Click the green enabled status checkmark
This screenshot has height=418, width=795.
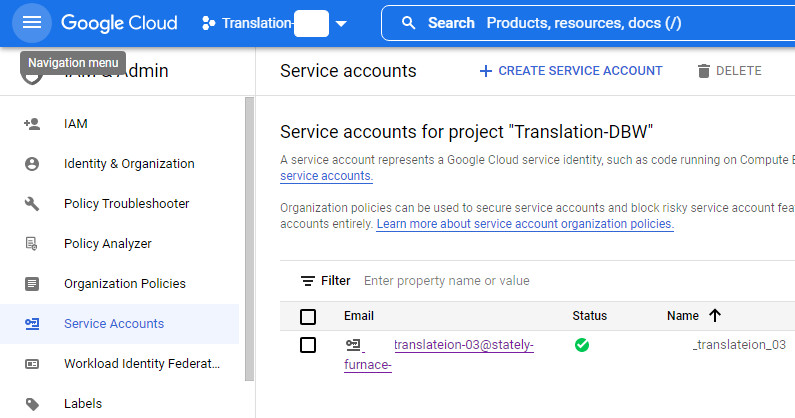[582, 345]
